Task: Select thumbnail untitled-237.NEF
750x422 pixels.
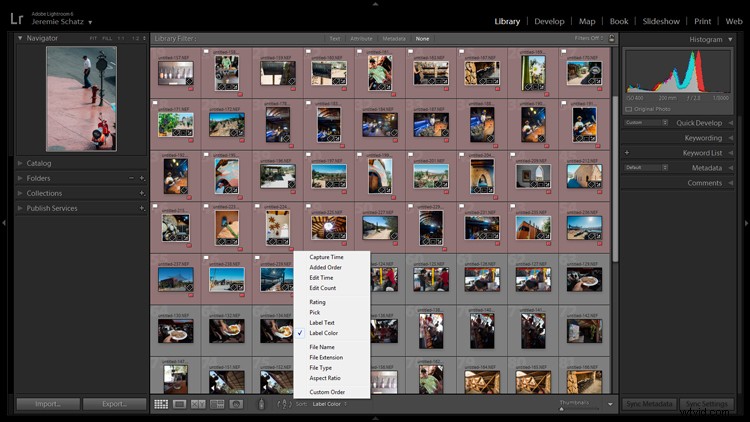Action: [x=176, y=279]
